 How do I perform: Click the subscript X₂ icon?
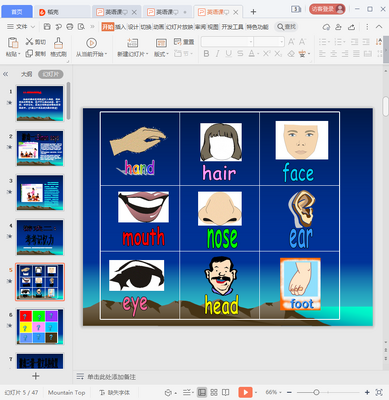point(278,53)
